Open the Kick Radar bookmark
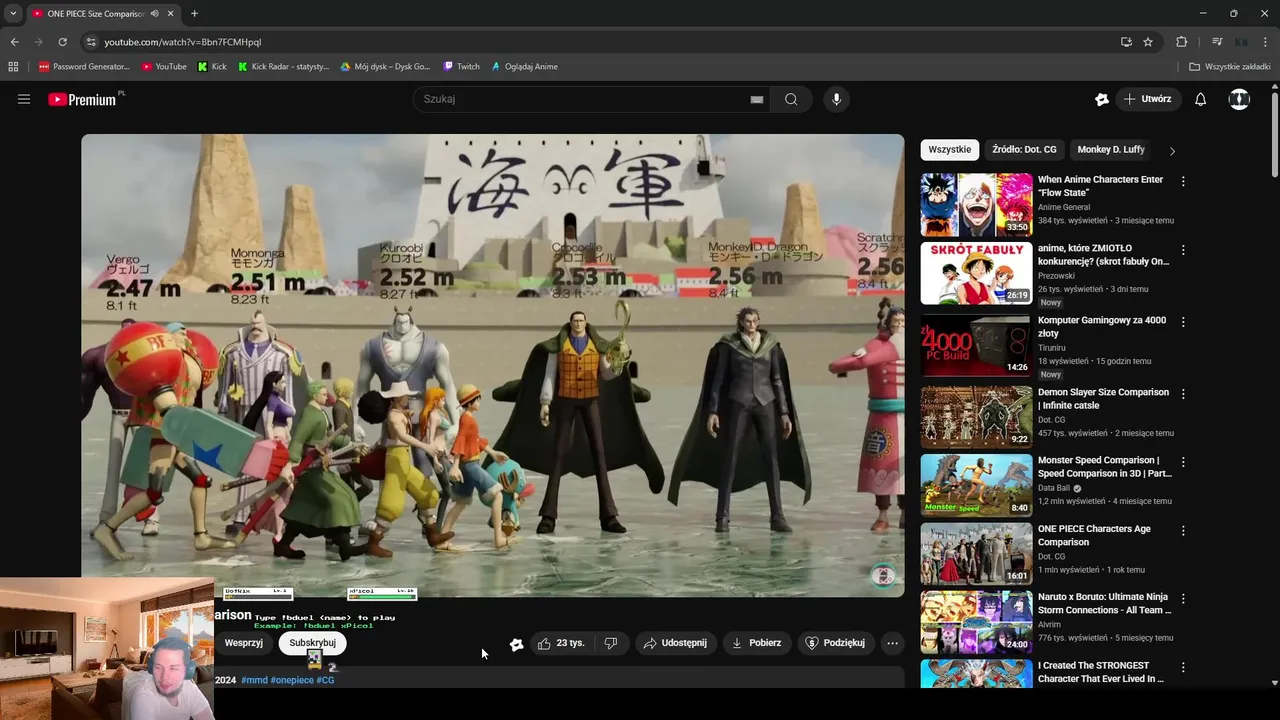The height and width of the screenshot is (720, 1280). pyautogui.click(x=283, y=67)
